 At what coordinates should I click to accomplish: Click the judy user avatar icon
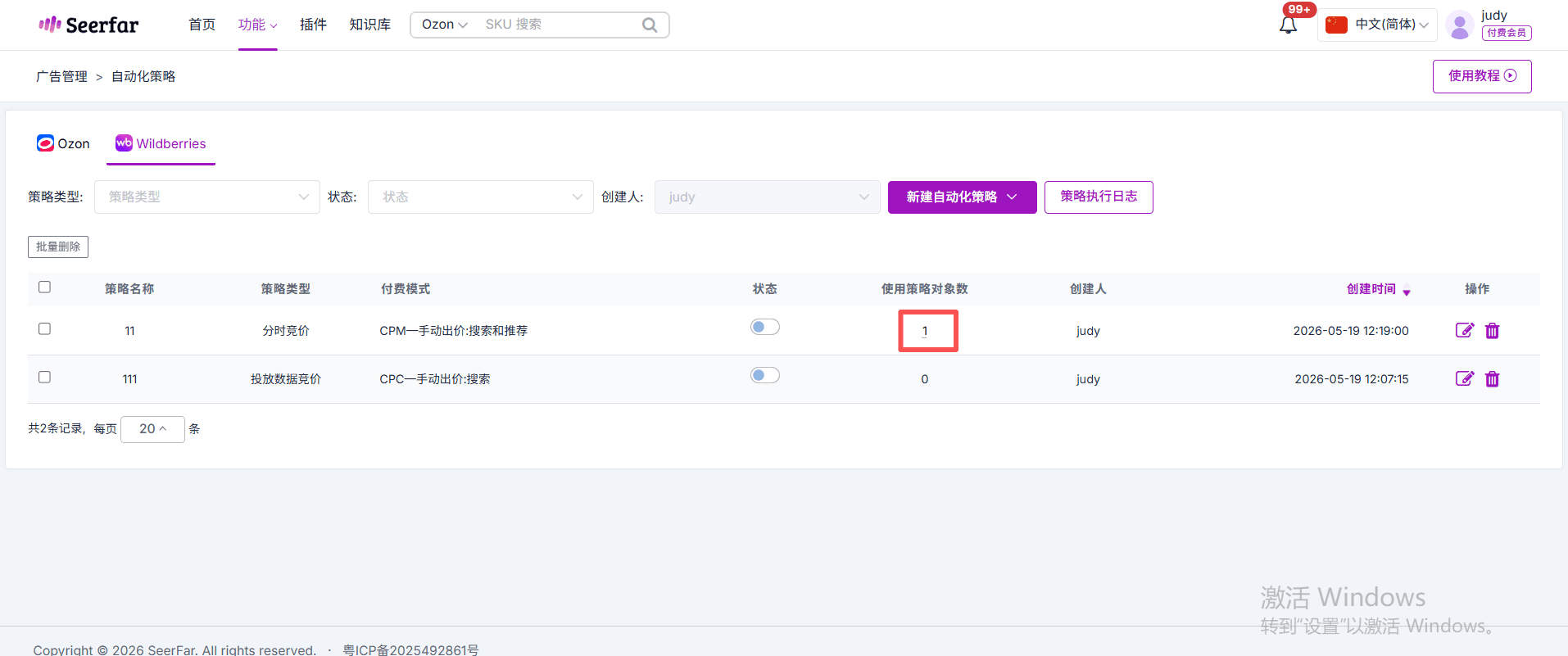pyautogui.click(x=1460, y=25)
